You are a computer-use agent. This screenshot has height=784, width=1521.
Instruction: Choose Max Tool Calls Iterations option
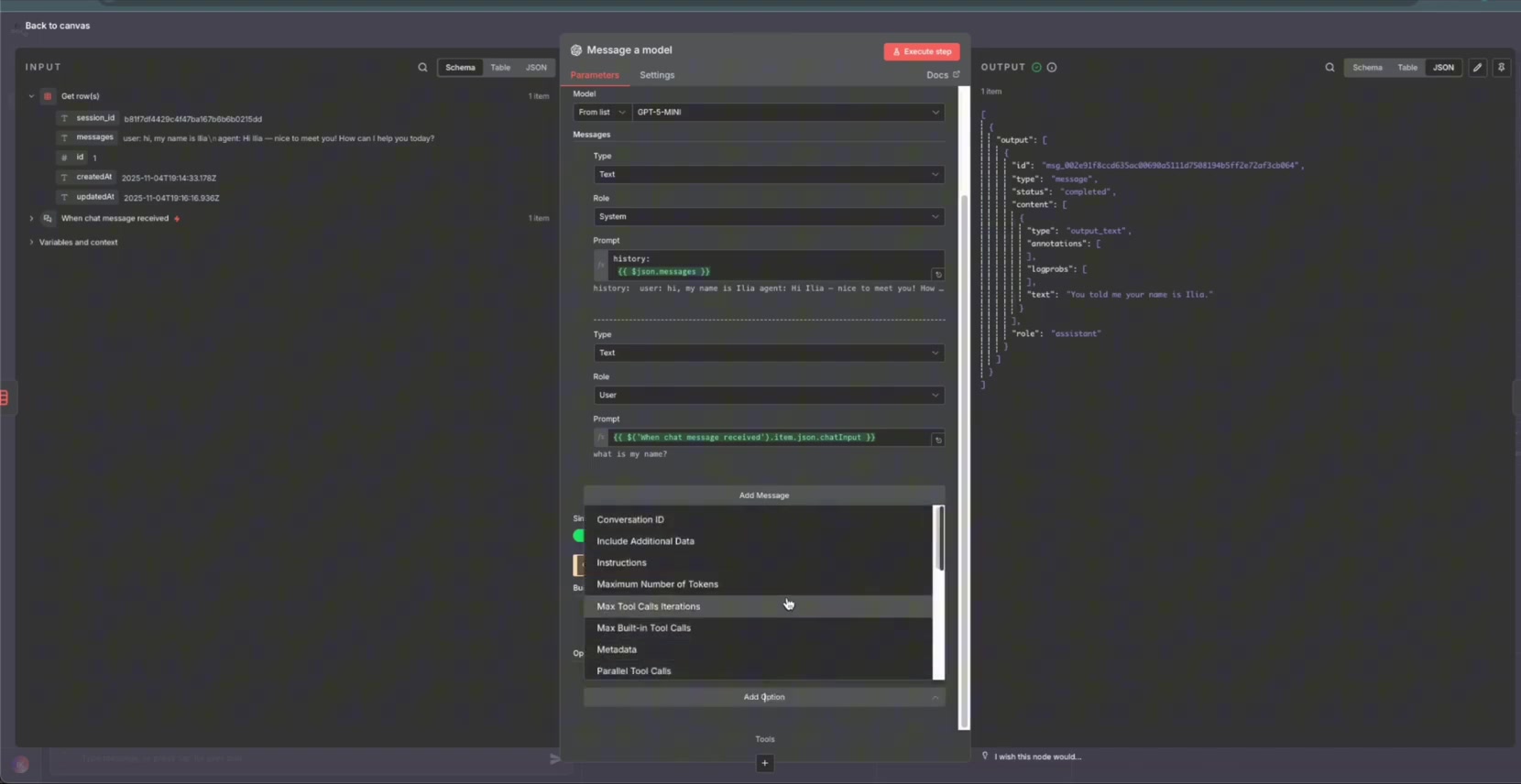(759, 606)
